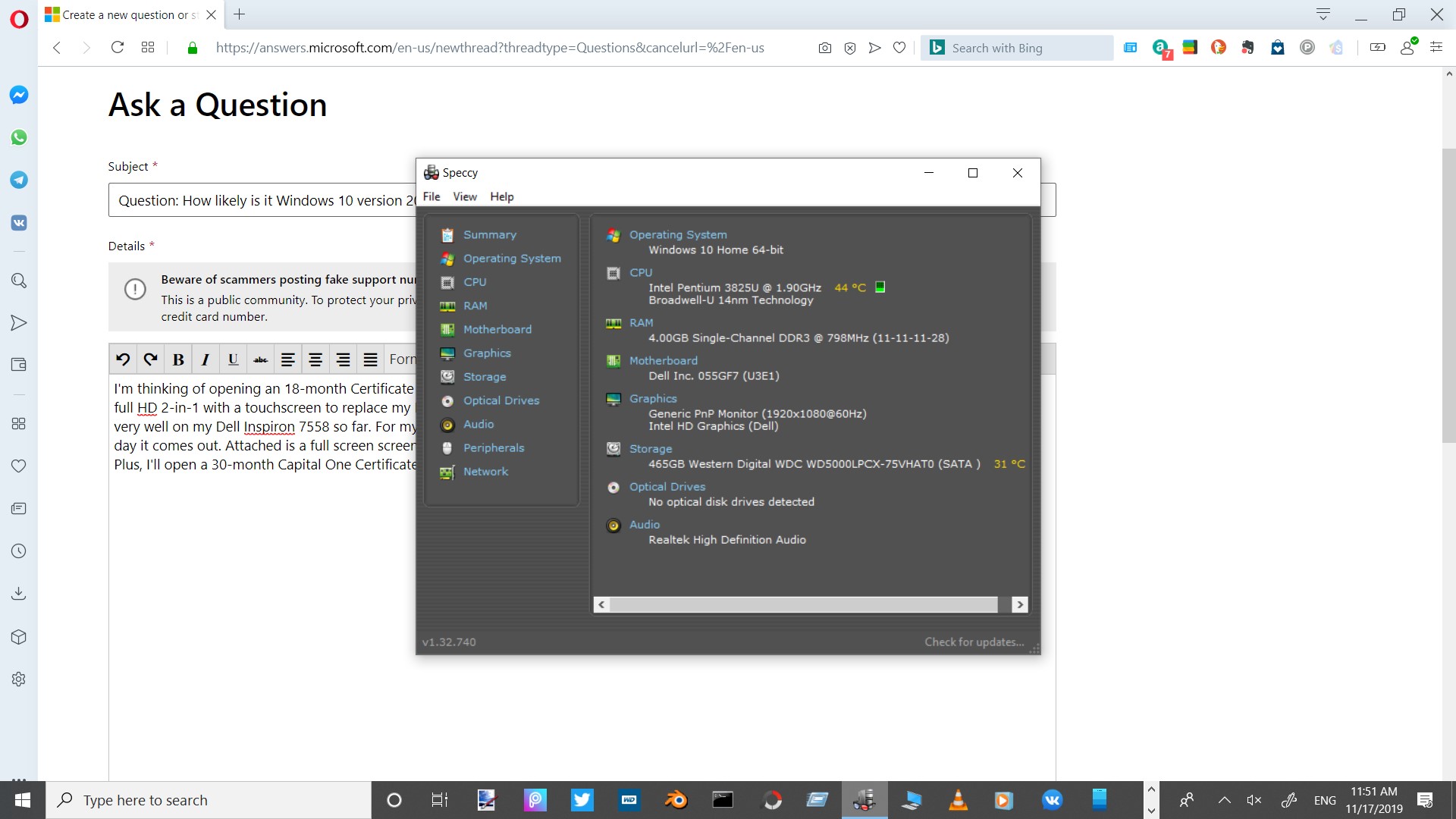Open Task View on taskbar
1456x819 pixels.
pyautogui.click(x=440, y=800)
